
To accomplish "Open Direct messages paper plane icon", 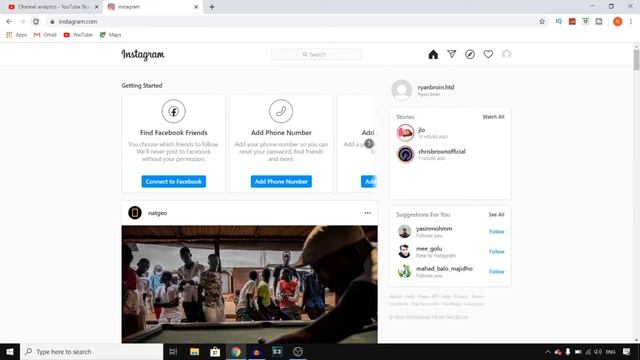I will point(451,54).
